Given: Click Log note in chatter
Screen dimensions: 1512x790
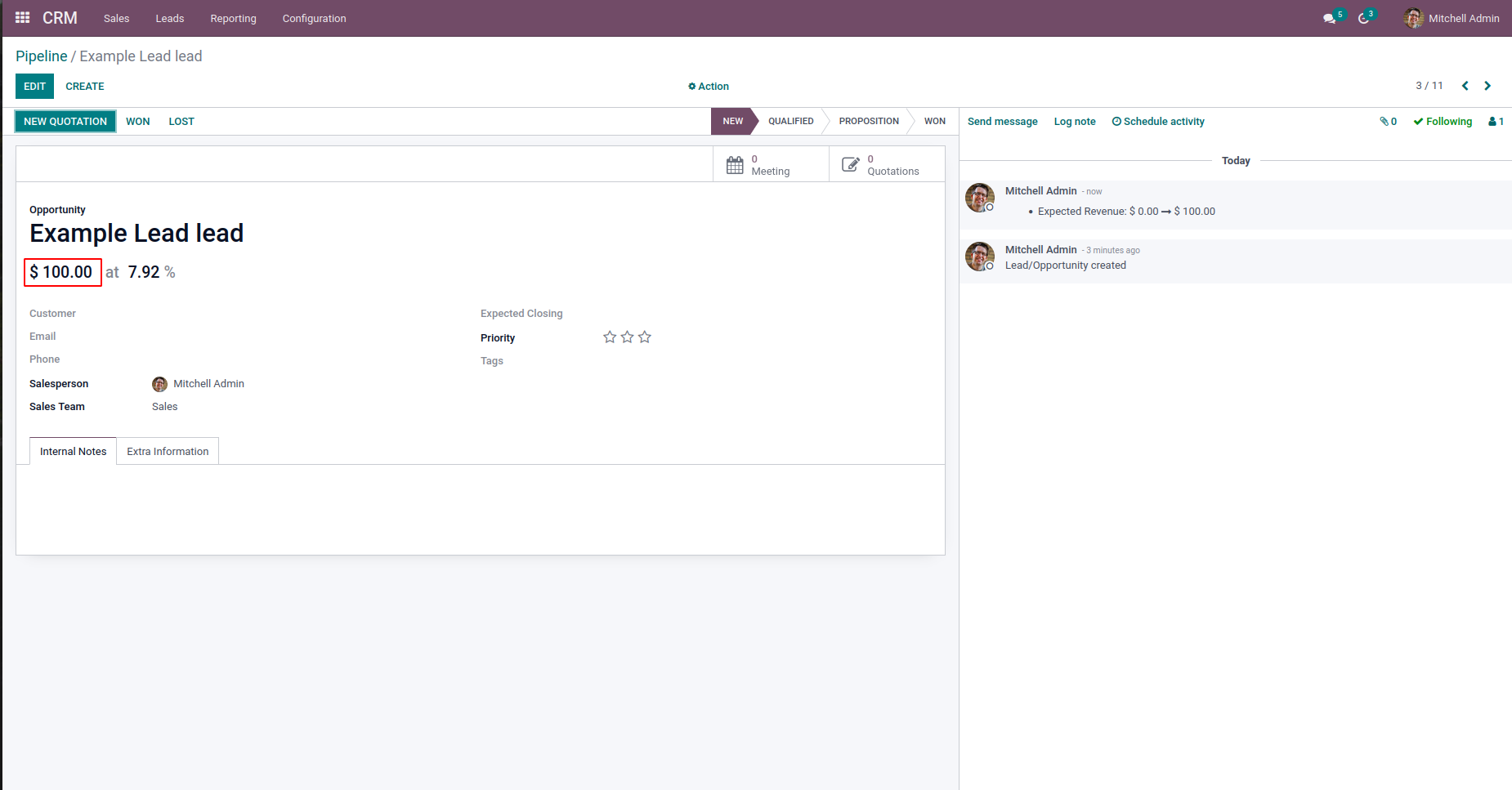Looking at the screenshot, I should click(1075, 122).
